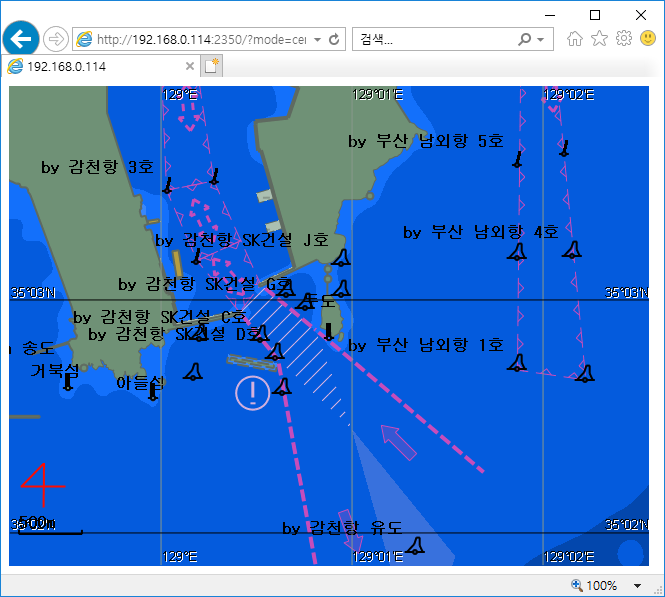Click the 부산 남외항 5호 label
The image size is (665, 597).
click(425, 141)
